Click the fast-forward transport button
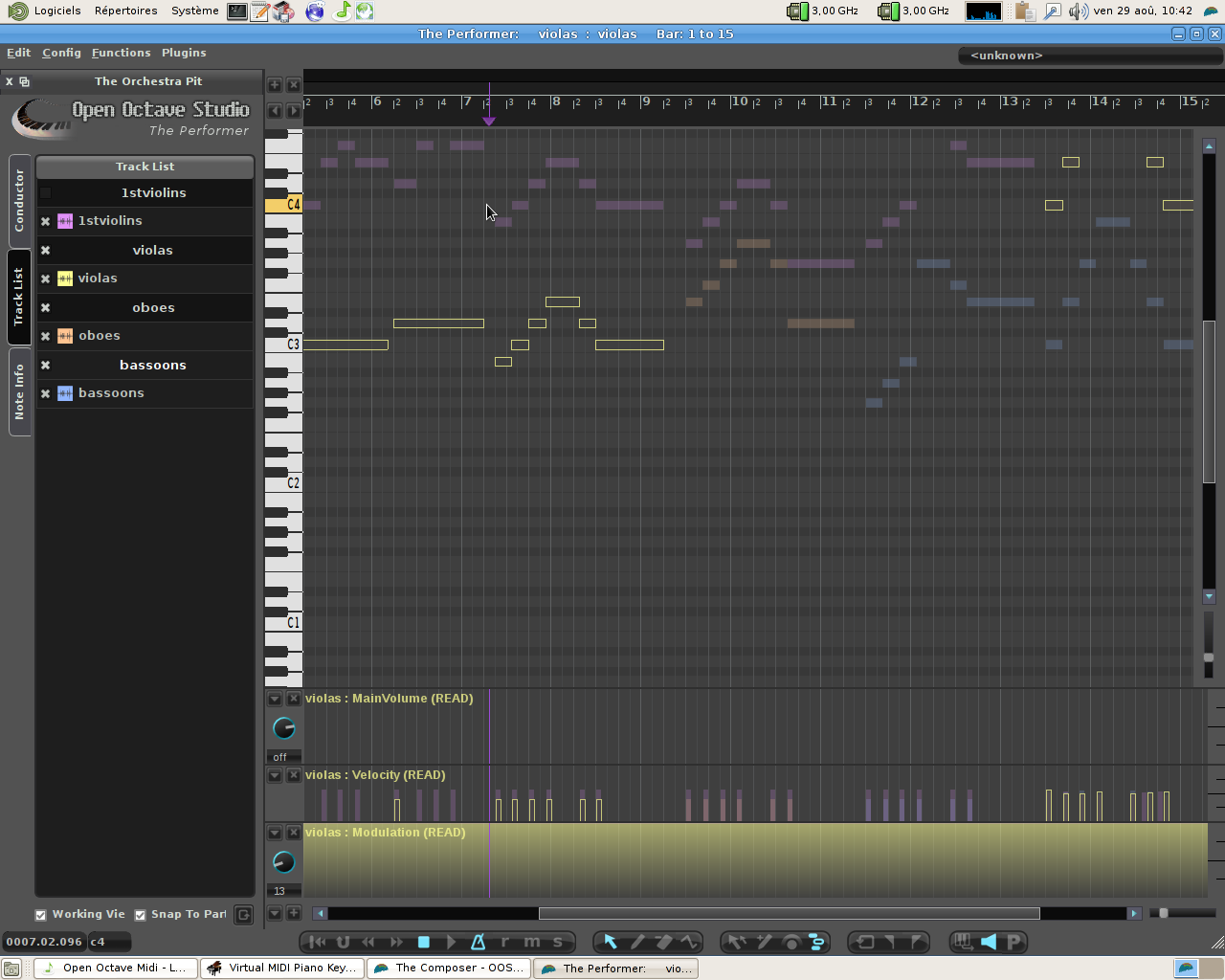This screenshot has height=980, width=1225. pos(396,943)
